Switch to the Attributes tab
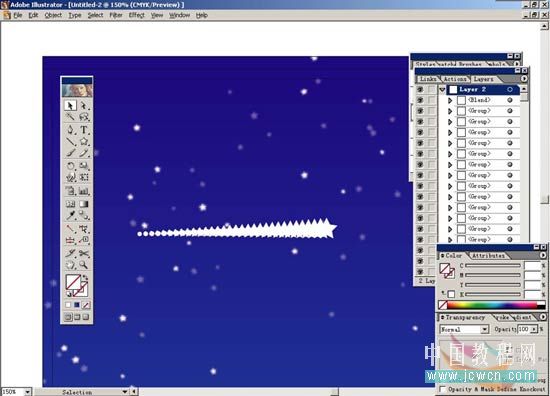This screenshot has width=550, height=396. [488, 256]
